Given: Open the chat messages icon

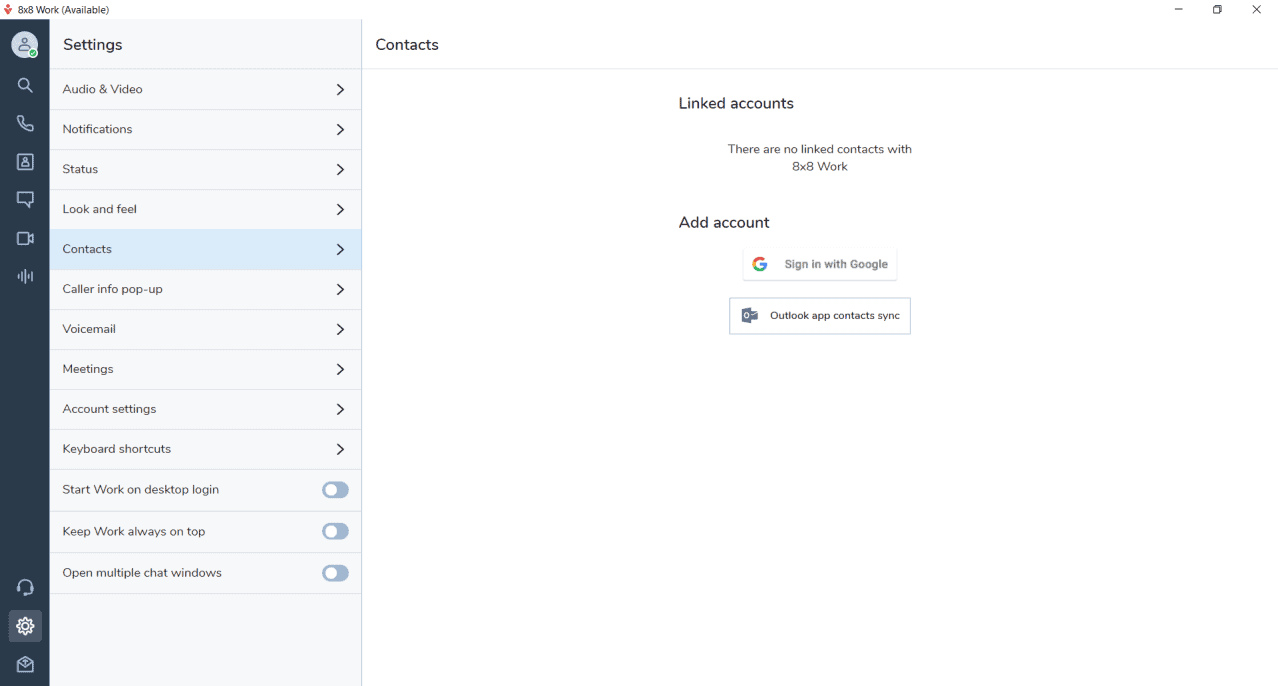Looking at the screenshot, I should 25,200.
